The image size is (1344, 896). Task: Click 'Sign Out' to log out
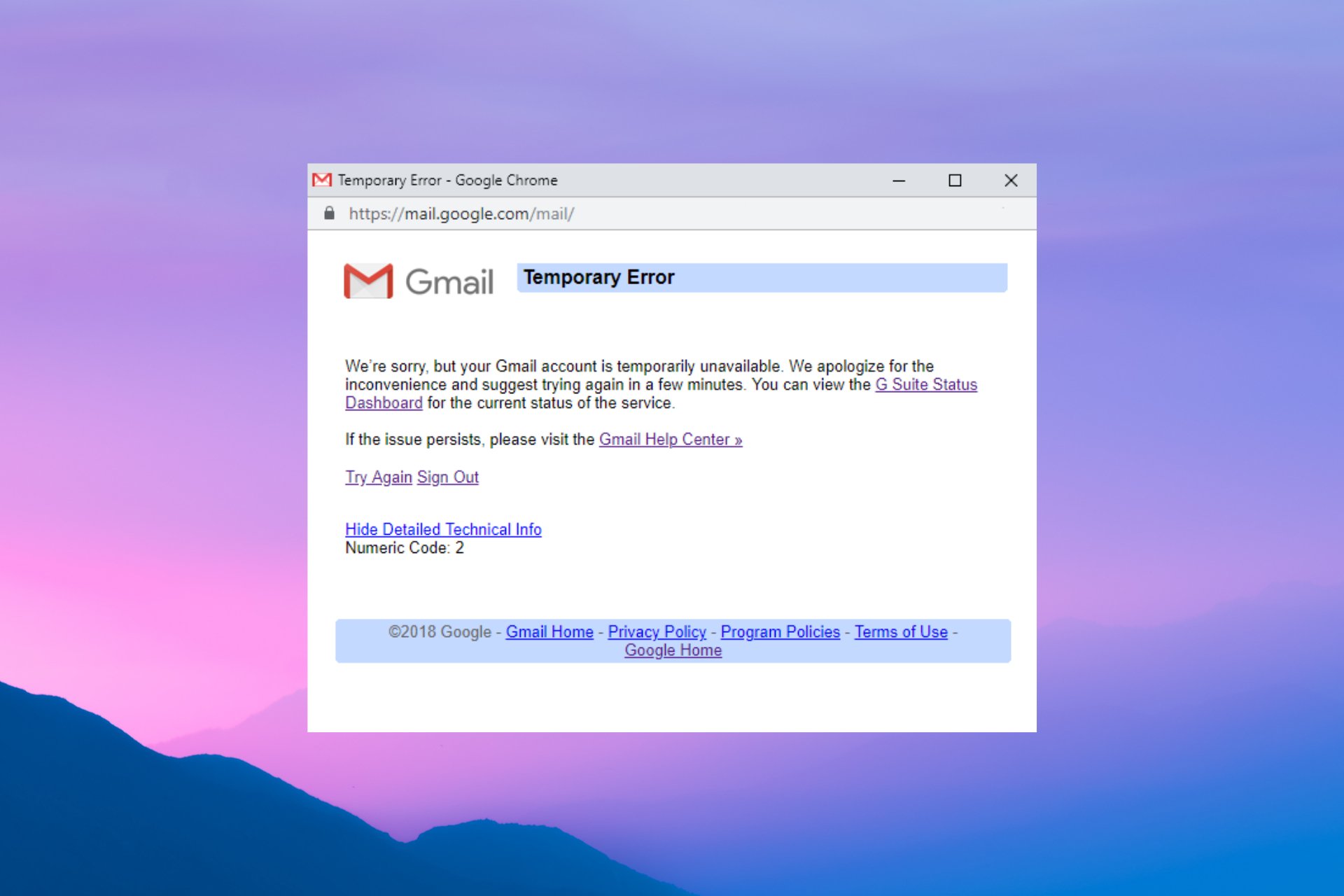448,477
